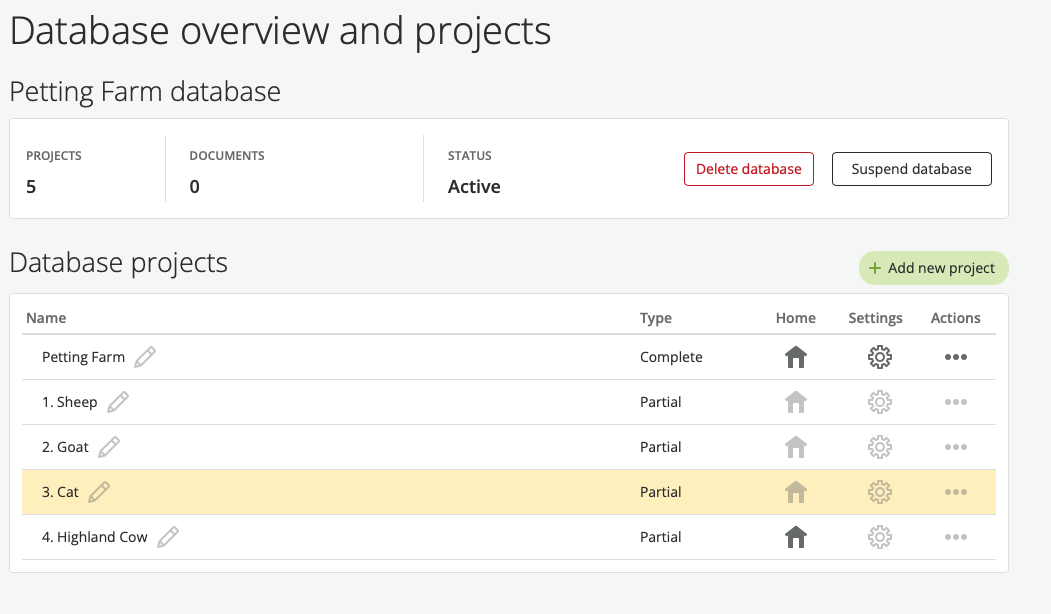Add a new project to the database
This screenshot has height=614, width=1051.
tap(933, 268)
